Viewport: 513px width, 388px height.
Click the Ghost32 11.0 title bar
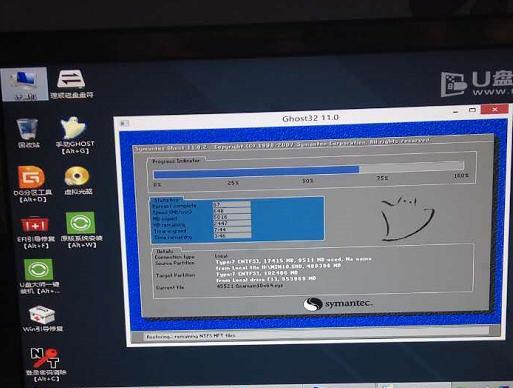pyautogui.click(x=310, y=118)
